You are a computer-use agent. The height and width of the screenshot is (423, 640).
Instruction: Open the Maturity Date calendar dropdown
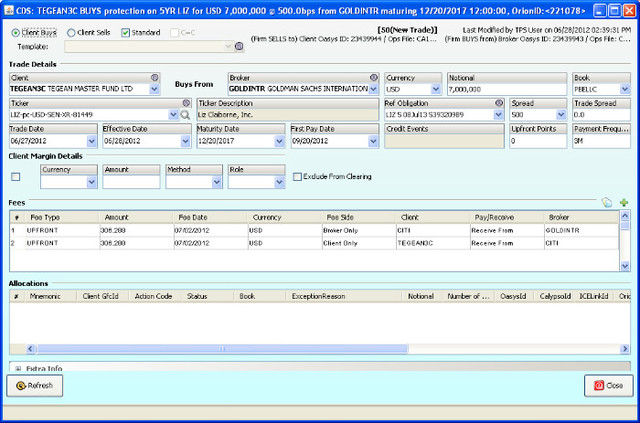tap(280, 141)
